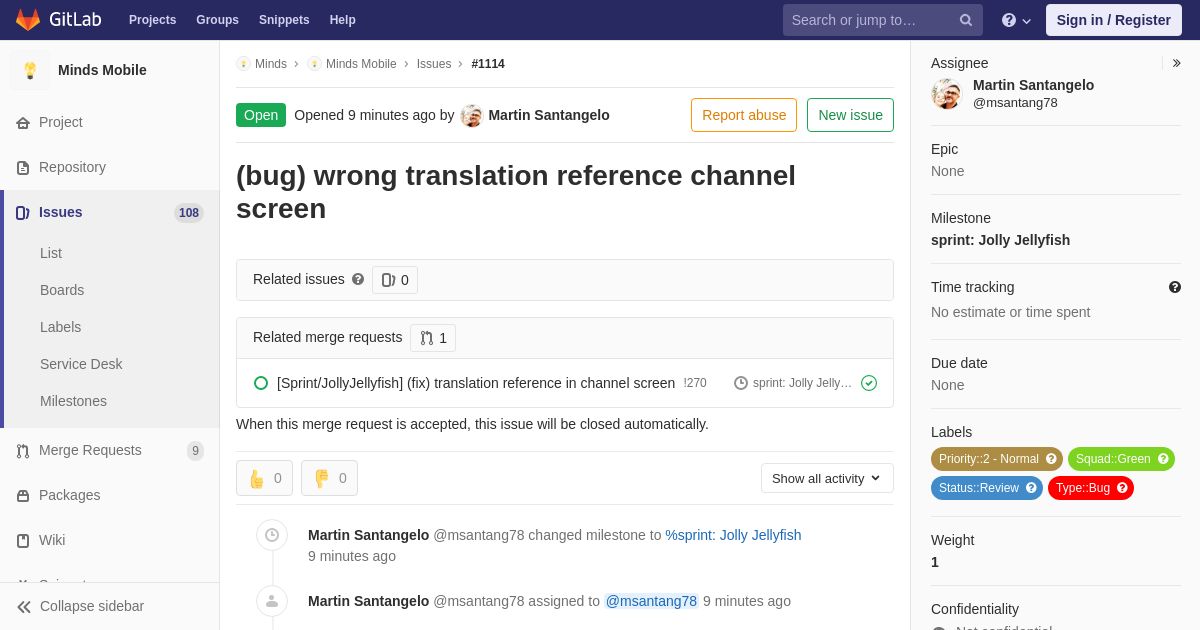
Task: Click the Repository file icon
Action: [x=23, y=168]
